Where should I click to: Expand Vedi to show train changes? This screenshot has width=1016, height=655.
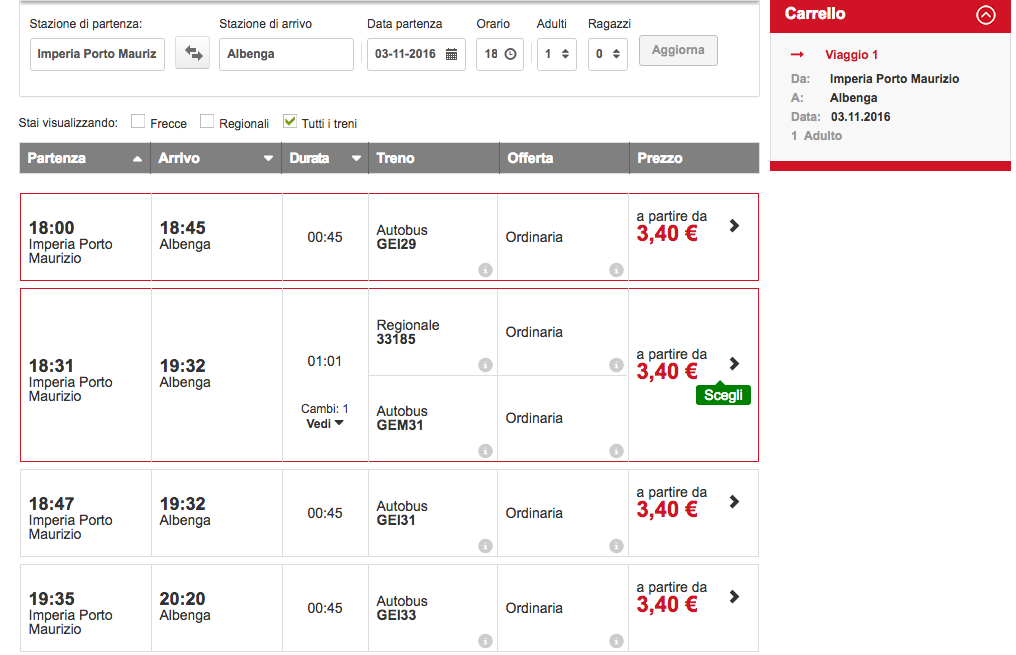point(324,424)
